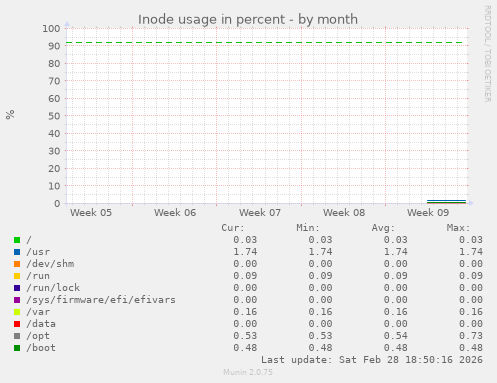Click the Last update timestamp text
This screenshot has height=383, width=497.
[372, 360]
